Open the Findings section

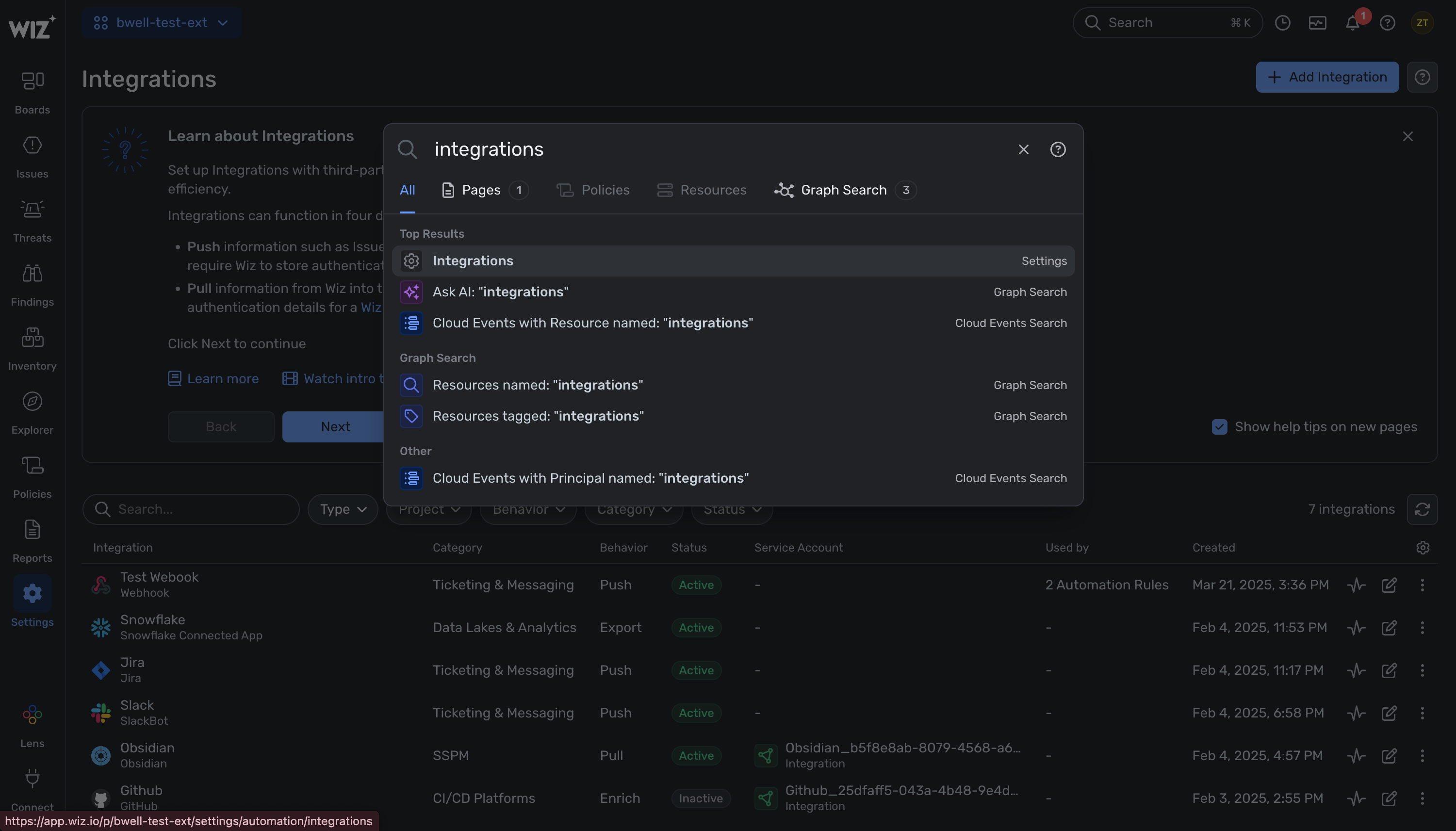pos(32,285)
